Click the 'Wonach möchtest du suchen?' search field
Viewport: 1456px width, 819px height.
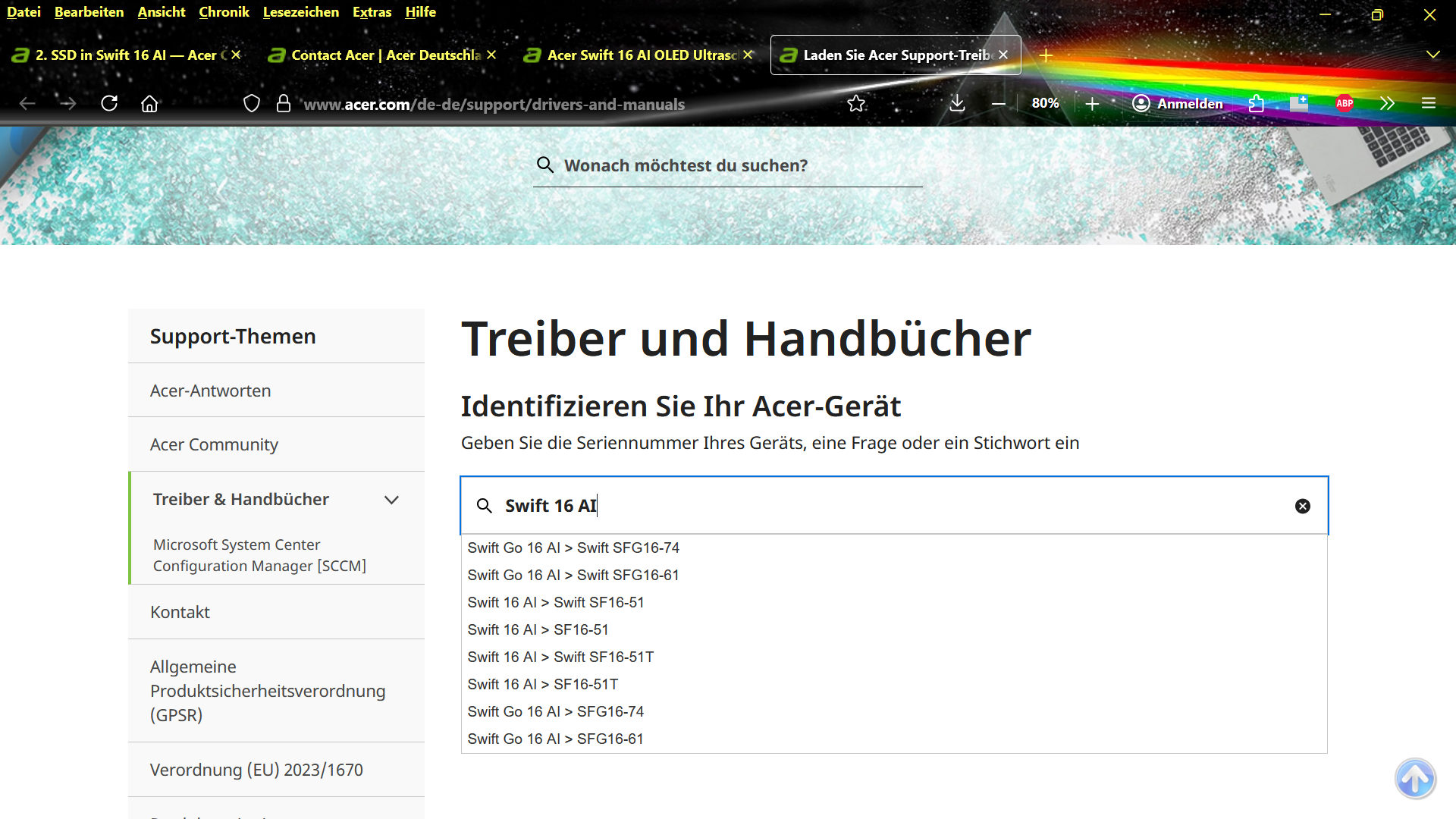pyautogui.click(x=728, y=165)
